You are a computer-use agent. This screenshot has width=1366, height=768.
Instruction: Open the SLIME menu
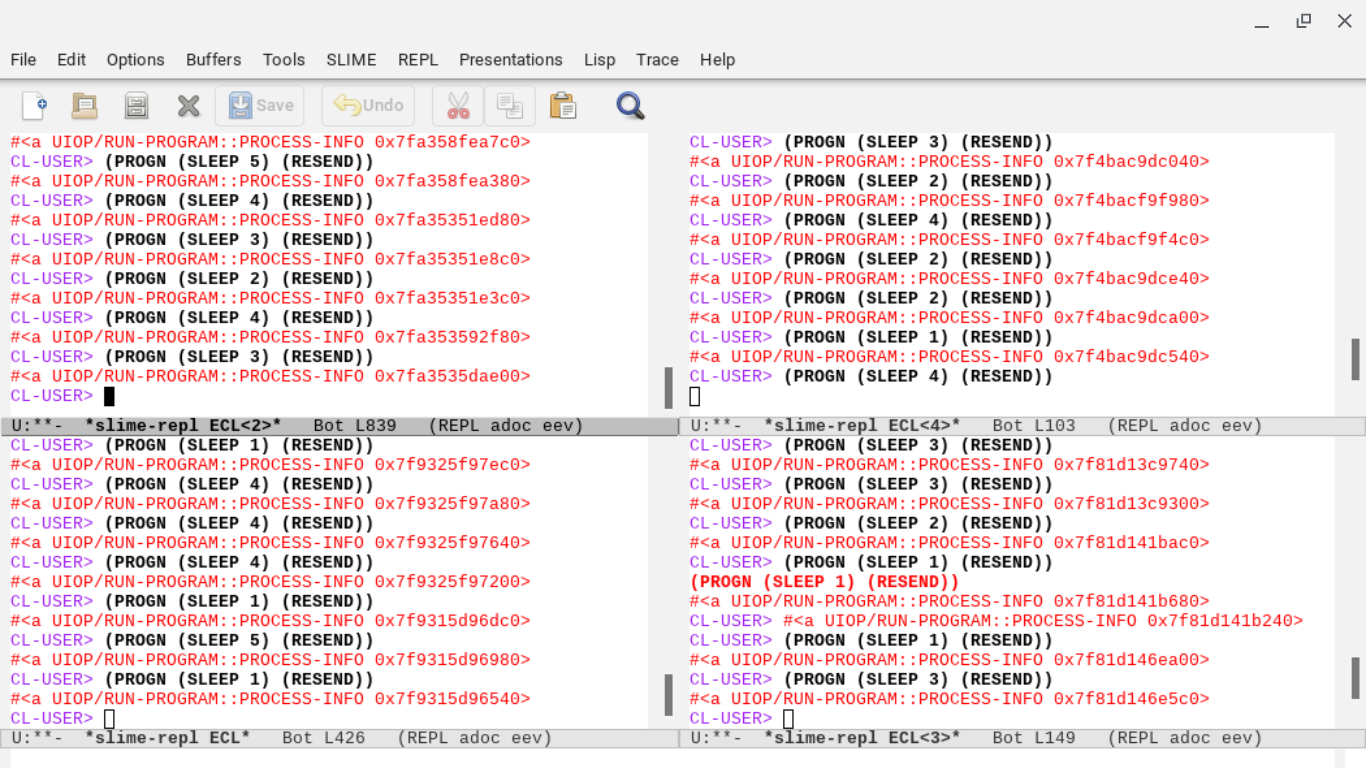point(351,60)
